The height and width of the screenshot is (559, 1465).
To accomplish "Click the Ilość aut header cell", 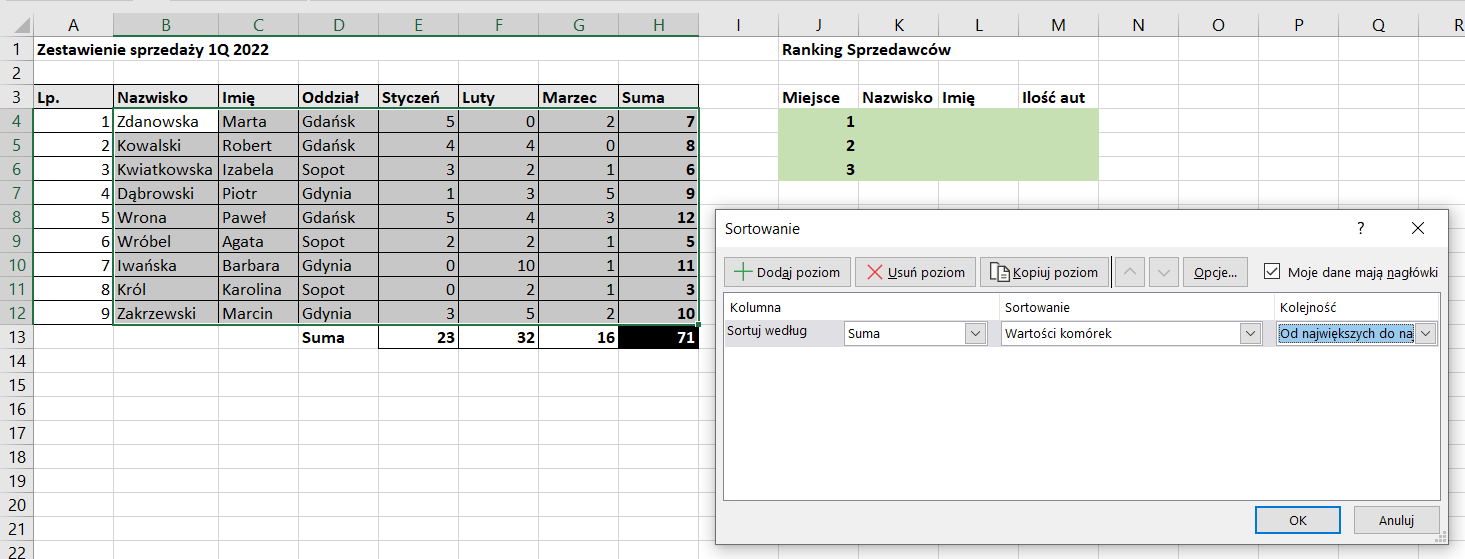I will pos(1058,97).
